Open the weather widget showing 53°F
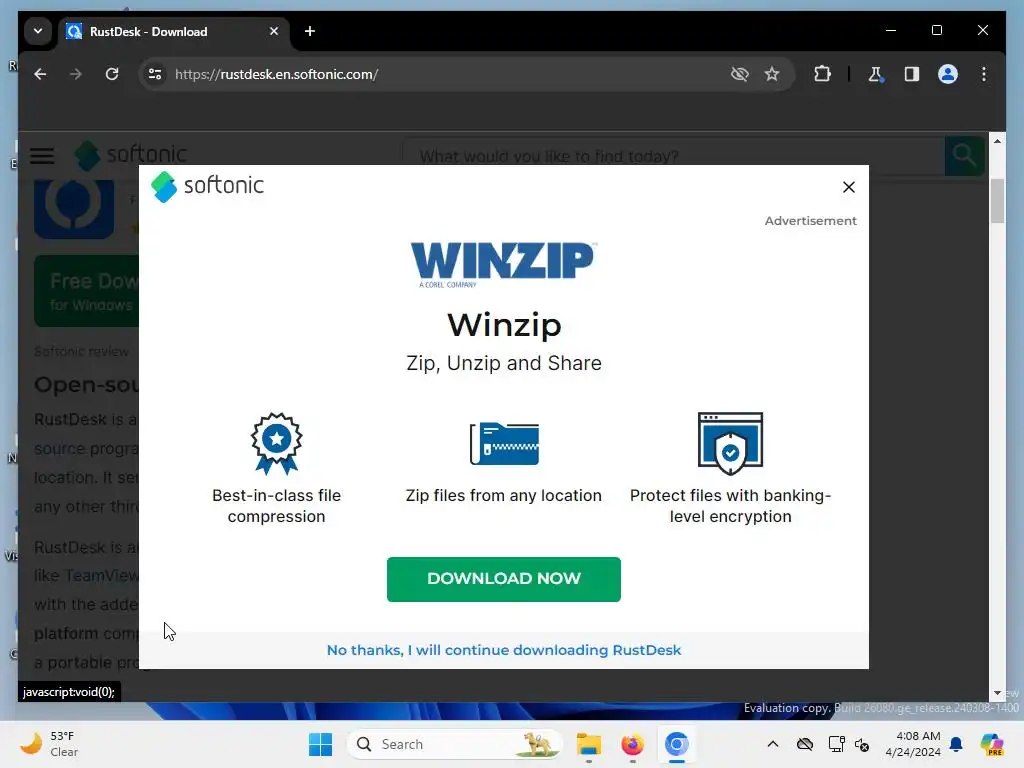 [50, 744]
